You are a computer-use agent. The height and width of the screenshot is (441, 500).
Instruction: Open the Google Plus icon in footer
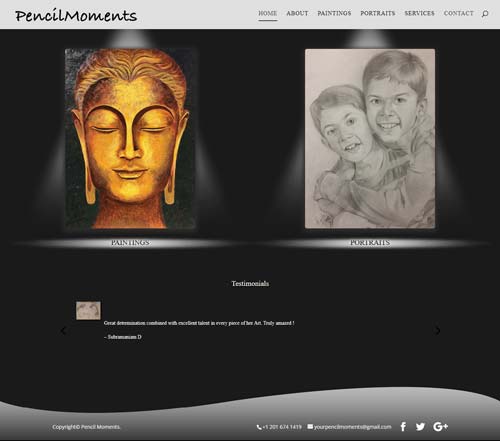tap(440, 426)
